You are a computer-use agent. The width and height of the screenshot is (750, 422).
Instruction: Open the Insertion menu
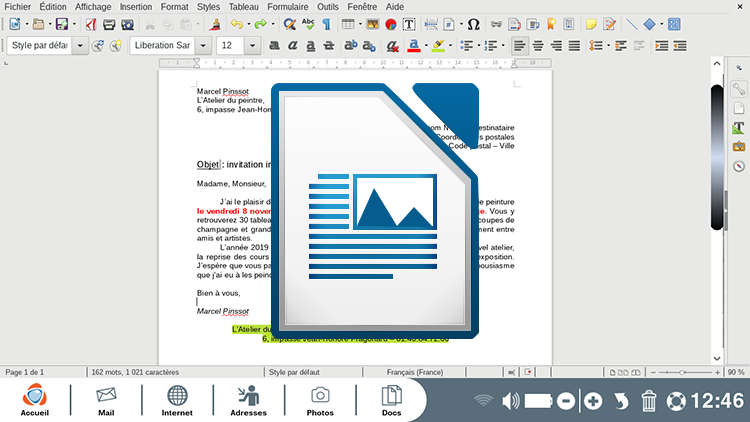(x=136, y=7)
